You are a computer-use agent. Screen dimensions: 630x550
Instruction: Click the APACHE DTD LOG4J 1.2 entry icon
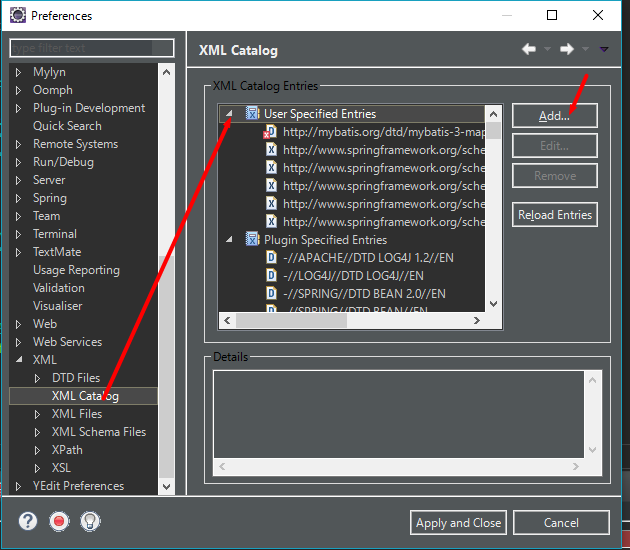click(272, 258)
